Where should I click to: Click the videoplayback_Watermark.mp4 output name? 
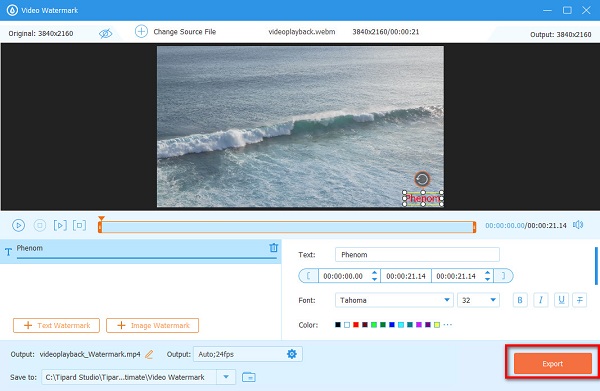click(x=90, y=354)
